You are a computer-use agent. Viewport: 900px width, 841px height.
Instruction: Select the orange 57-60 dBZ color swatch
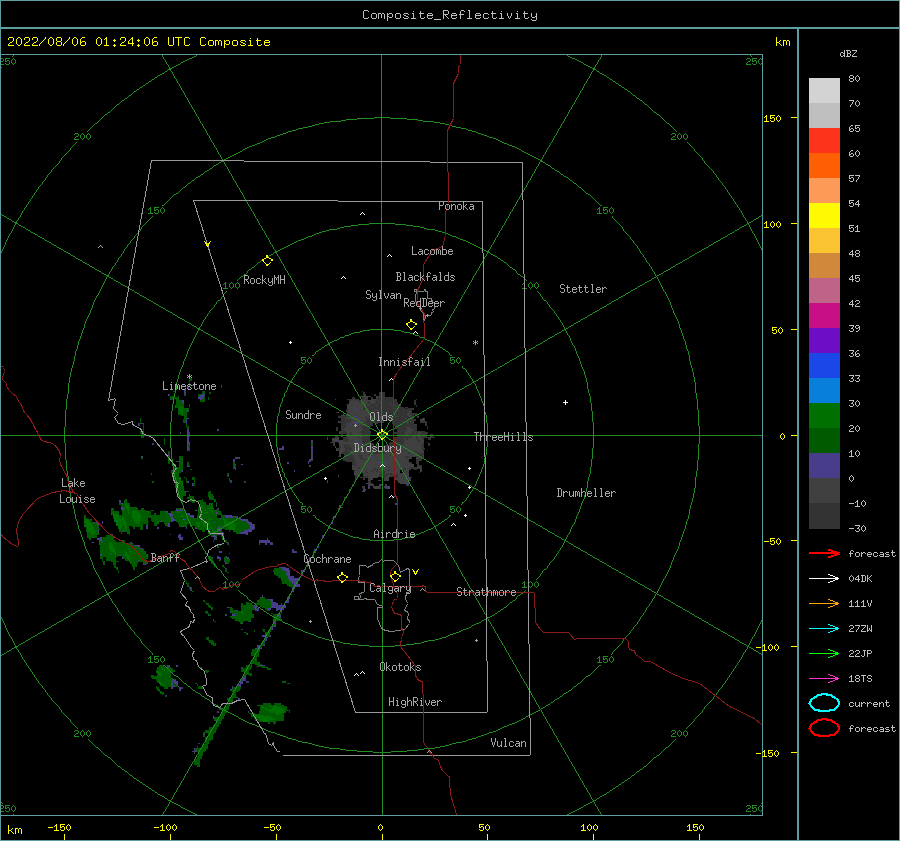click(824, 166)
